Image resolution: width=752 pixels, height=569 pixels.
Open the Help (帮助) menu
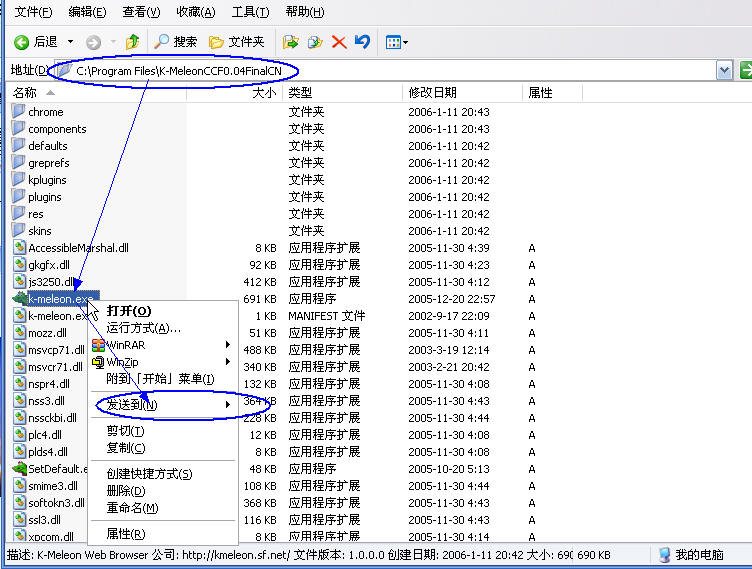305,12
